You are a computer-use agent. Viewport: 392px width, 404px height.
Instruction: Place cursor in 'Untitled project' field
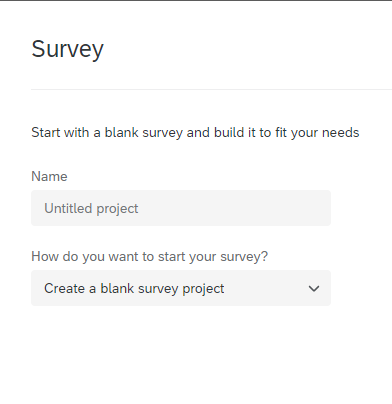coord(181,208)
